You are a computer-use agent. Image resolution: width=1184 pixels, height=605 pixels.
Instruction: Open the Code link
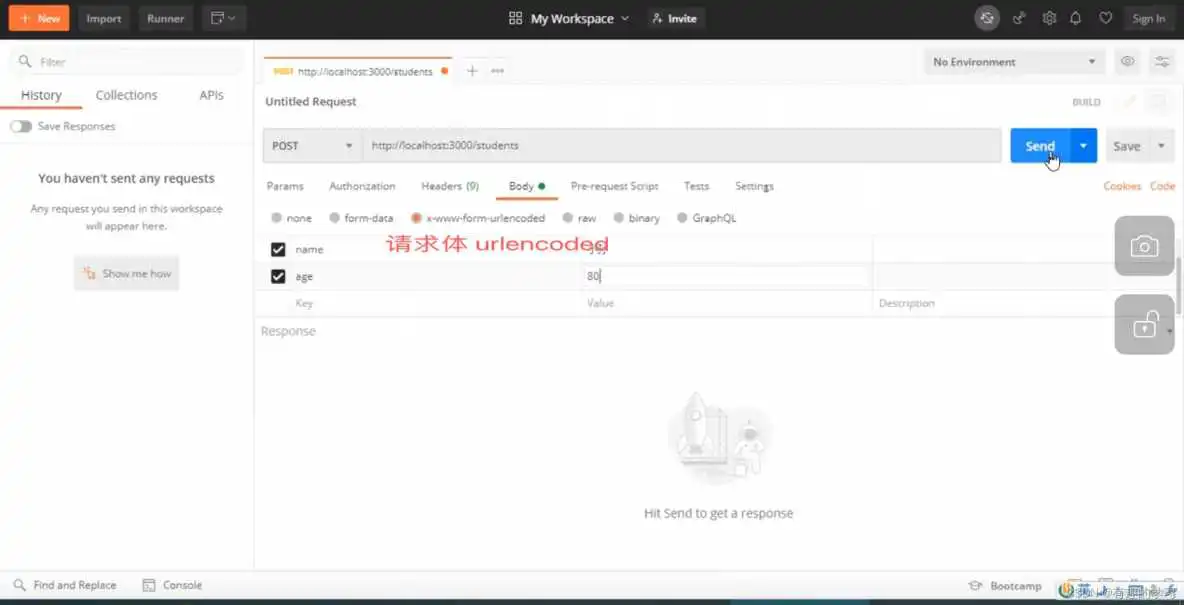pos(1161,186)
